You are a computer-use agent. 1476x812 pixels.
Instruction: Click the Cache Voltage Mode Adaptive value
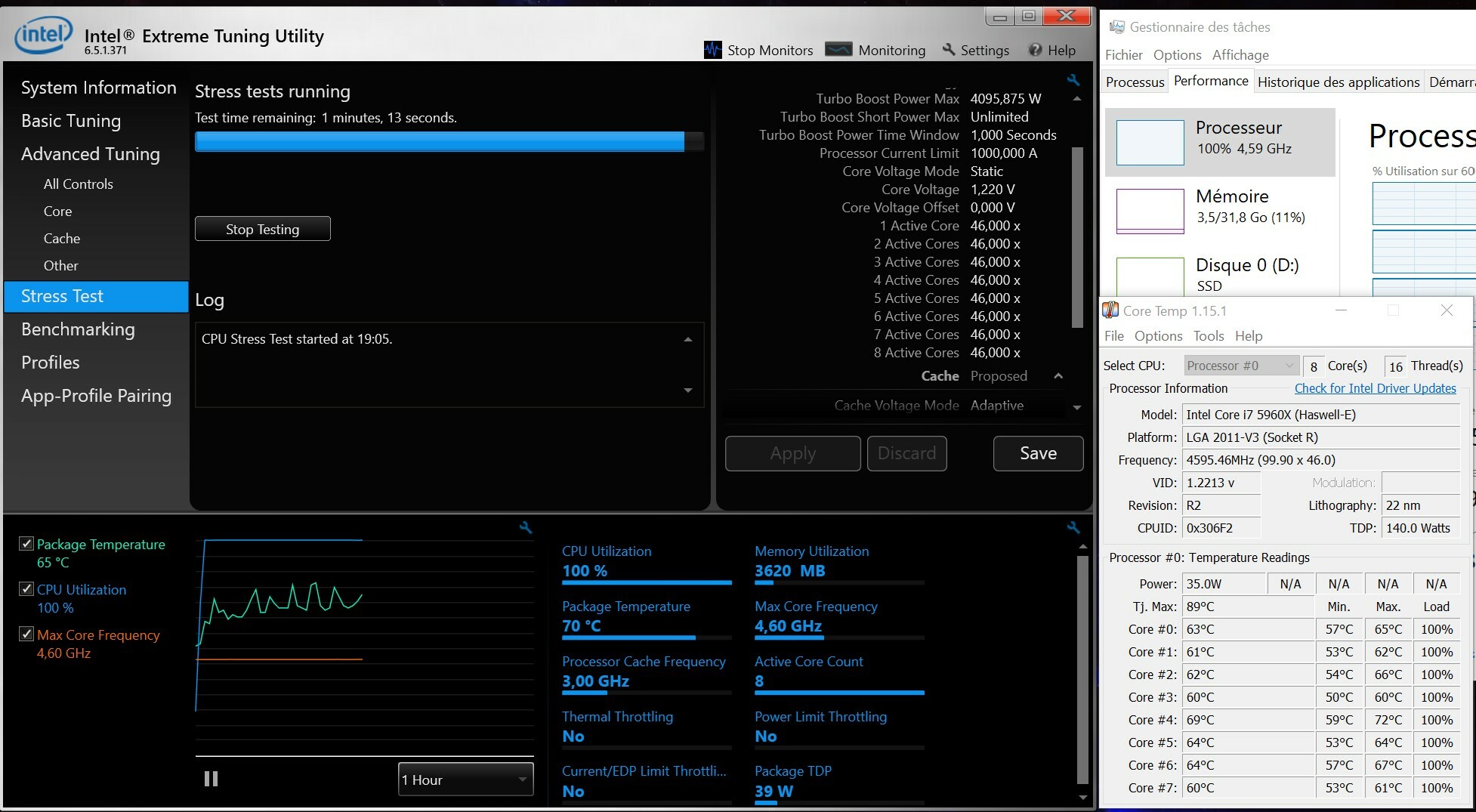pyautogui.click(x=997, y=406)
